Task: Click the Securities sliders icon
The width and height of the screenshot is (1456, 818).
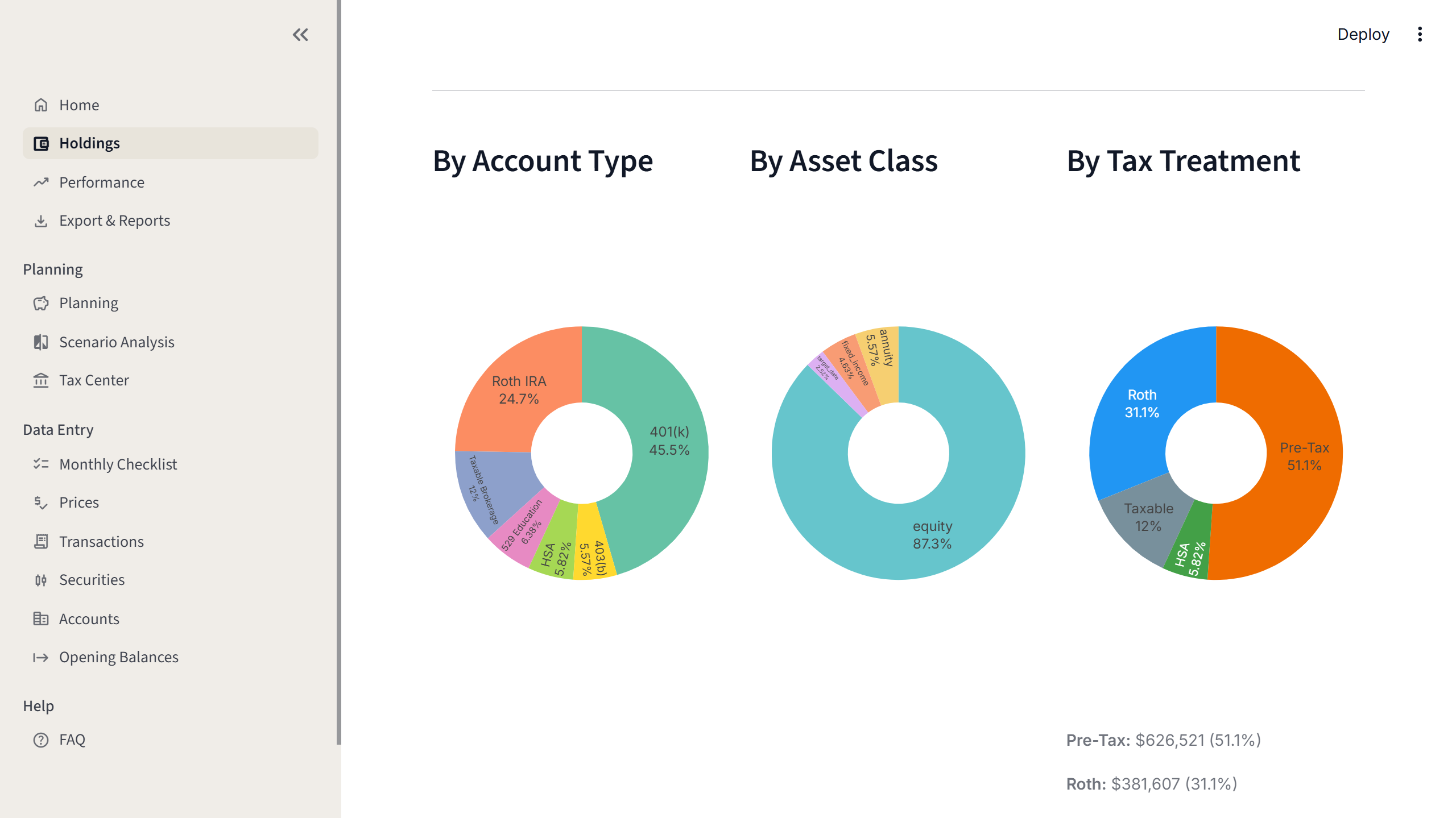Action: click(x=40, y=580)
